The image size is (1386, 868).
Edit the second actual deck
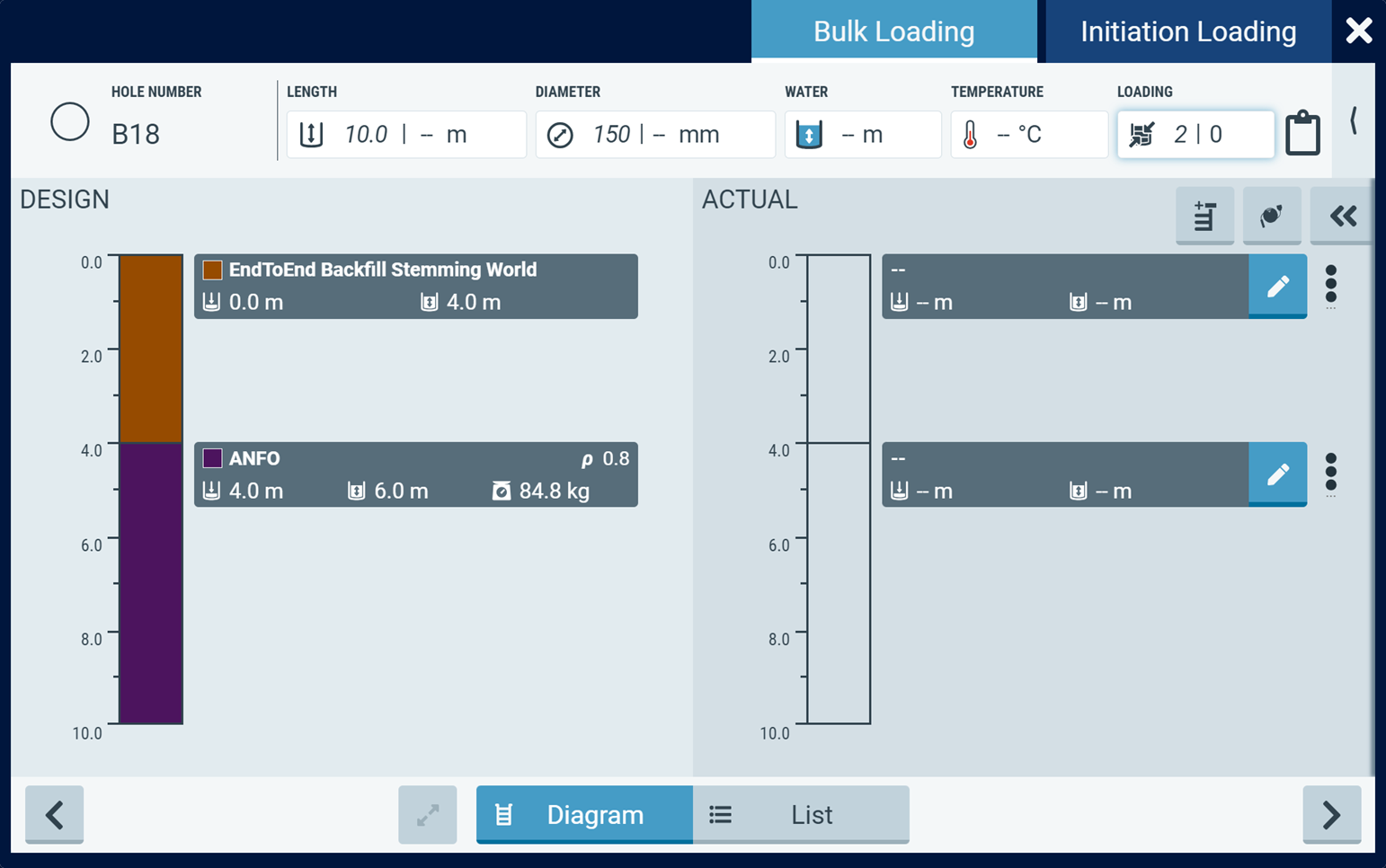click(1277, 474)
